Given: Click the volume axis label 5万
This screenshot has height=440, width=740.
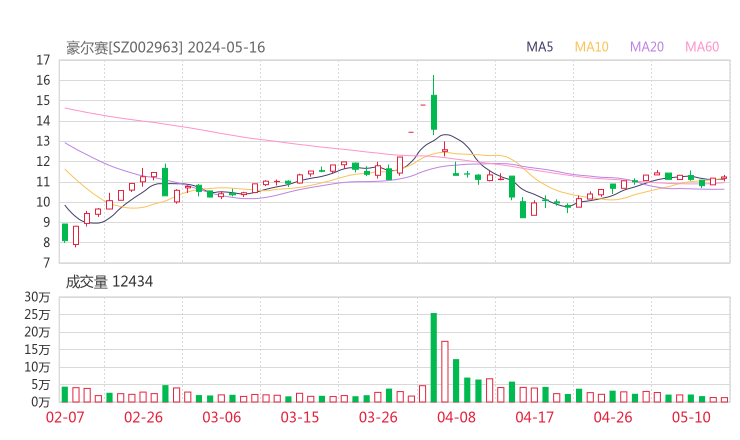Looking at the screenshot, I should (41, 385).
